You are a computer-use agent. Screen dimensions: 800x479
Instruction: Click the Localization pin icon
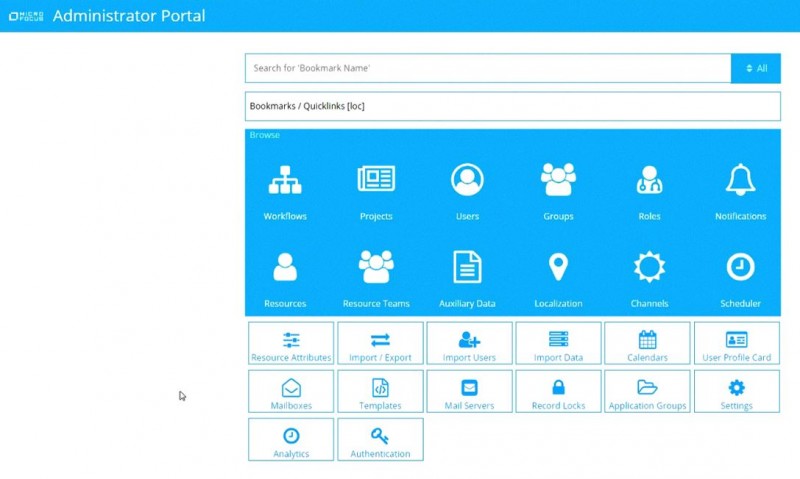pyautogui.click(x=558, y=267)
